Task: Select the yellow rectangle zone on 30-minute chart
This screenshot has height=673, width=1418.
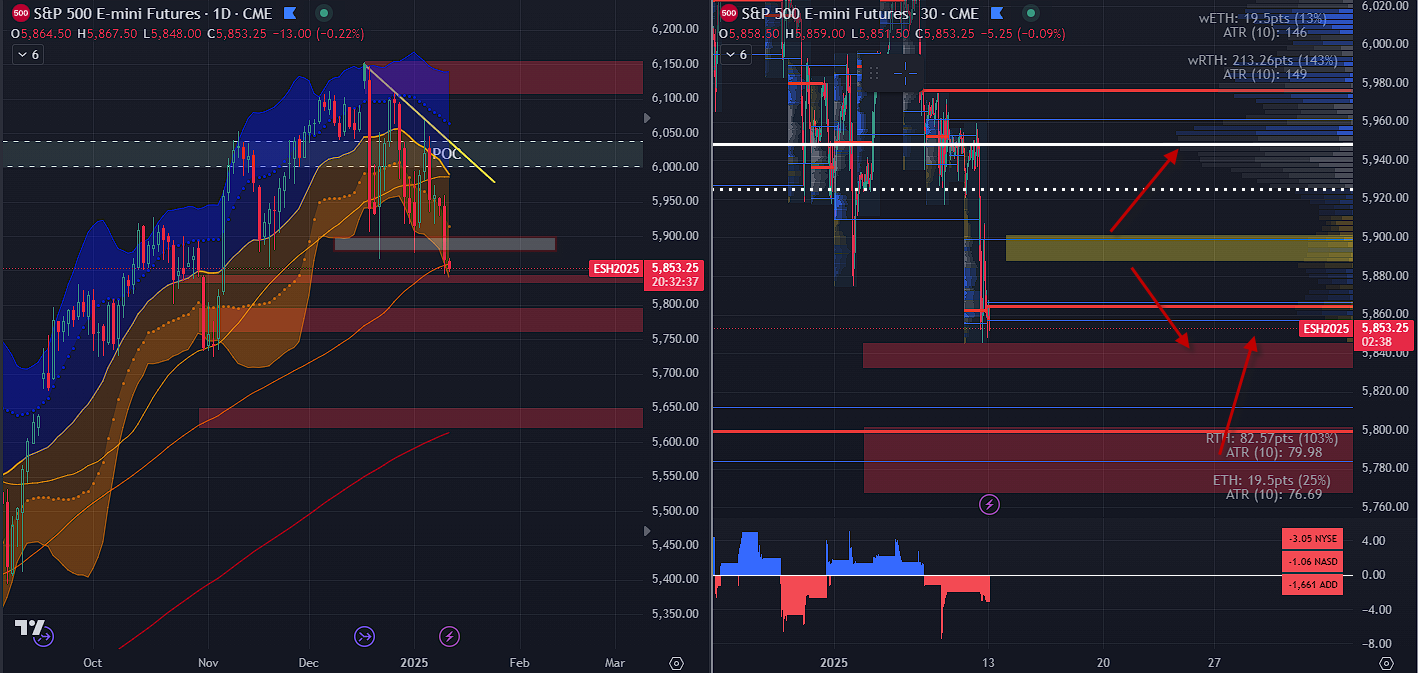Action: tap(1179, 248)
